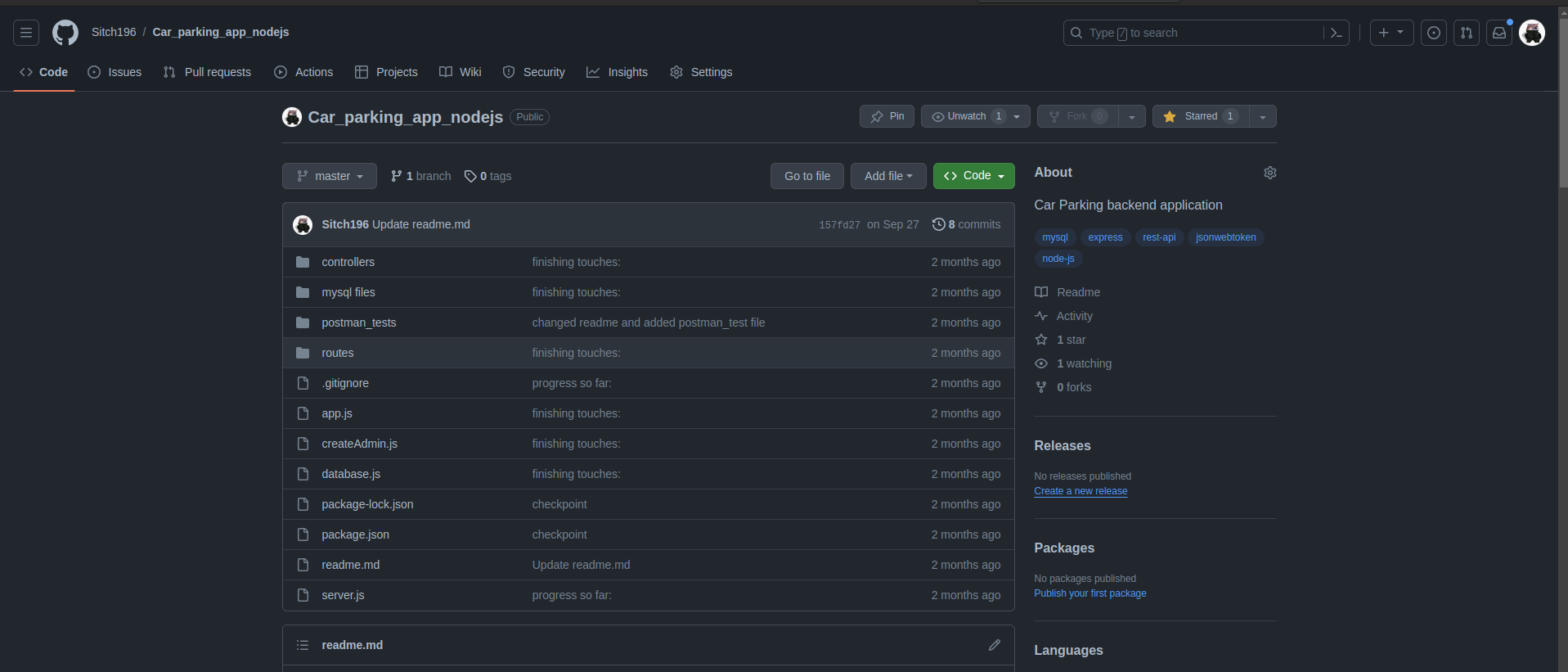Click the search input field
The height and width of the screenshot is (672, 1568).
[x=1206, y=33]
